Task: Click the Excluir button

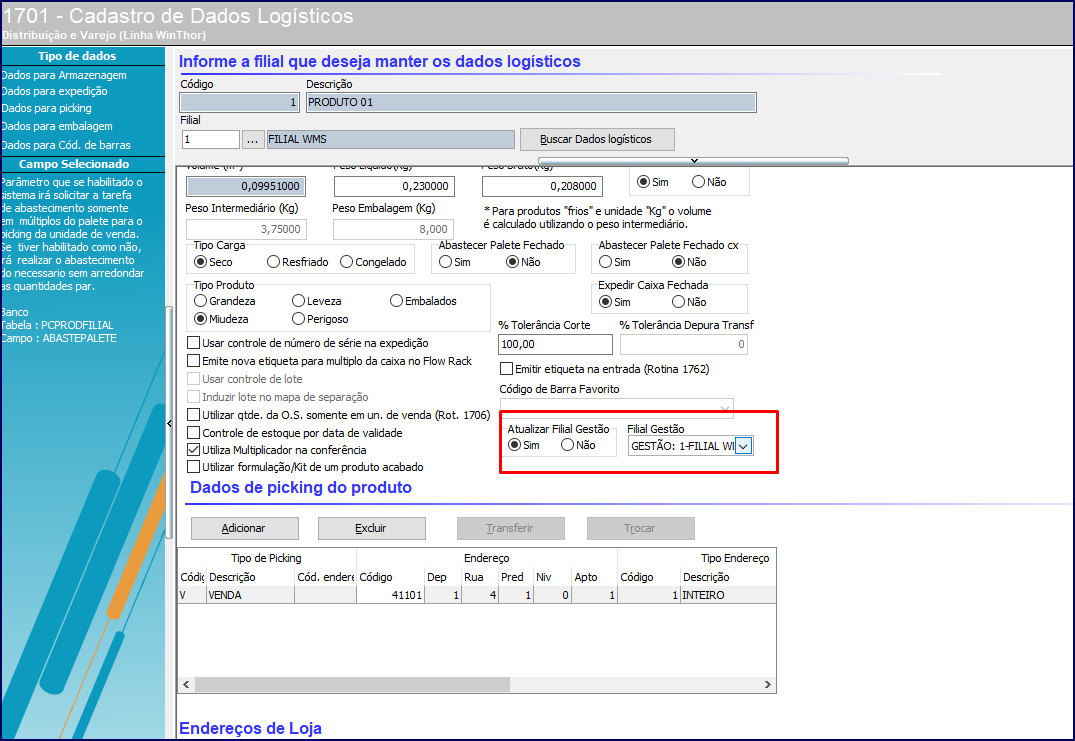Action: 372,529
